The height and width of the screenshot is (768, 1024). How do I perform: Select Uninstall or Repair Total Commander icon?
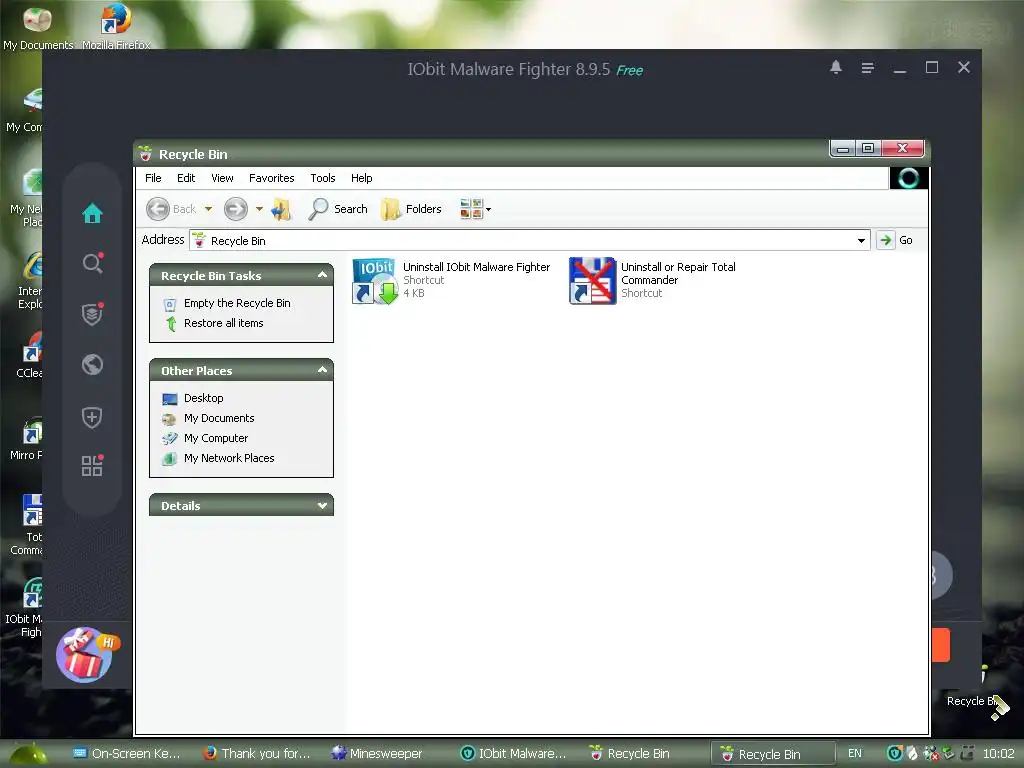[592, 281]
